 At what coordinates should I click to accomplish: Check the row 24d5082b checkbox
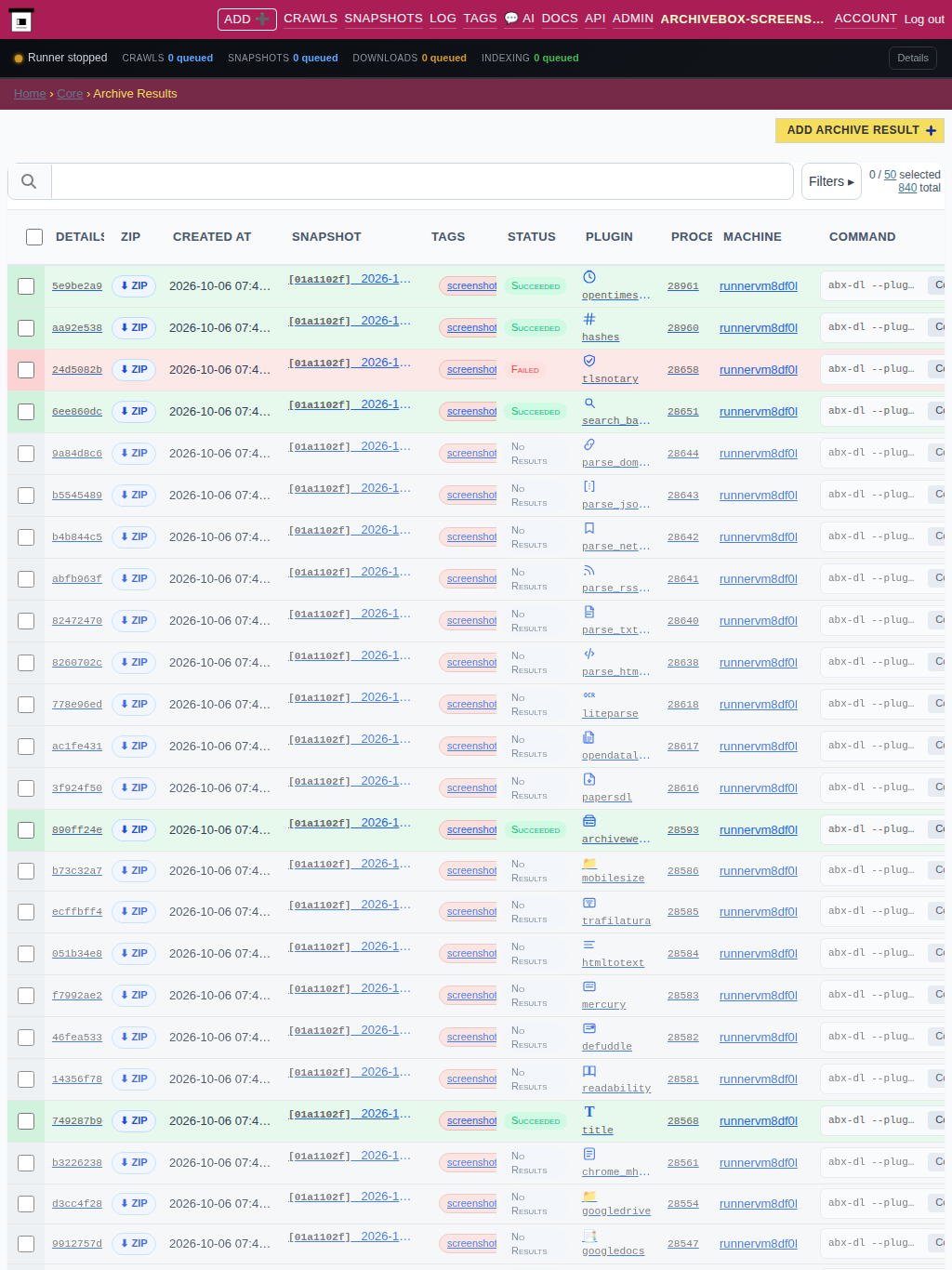pyautogui.click(x=26, y=370)
